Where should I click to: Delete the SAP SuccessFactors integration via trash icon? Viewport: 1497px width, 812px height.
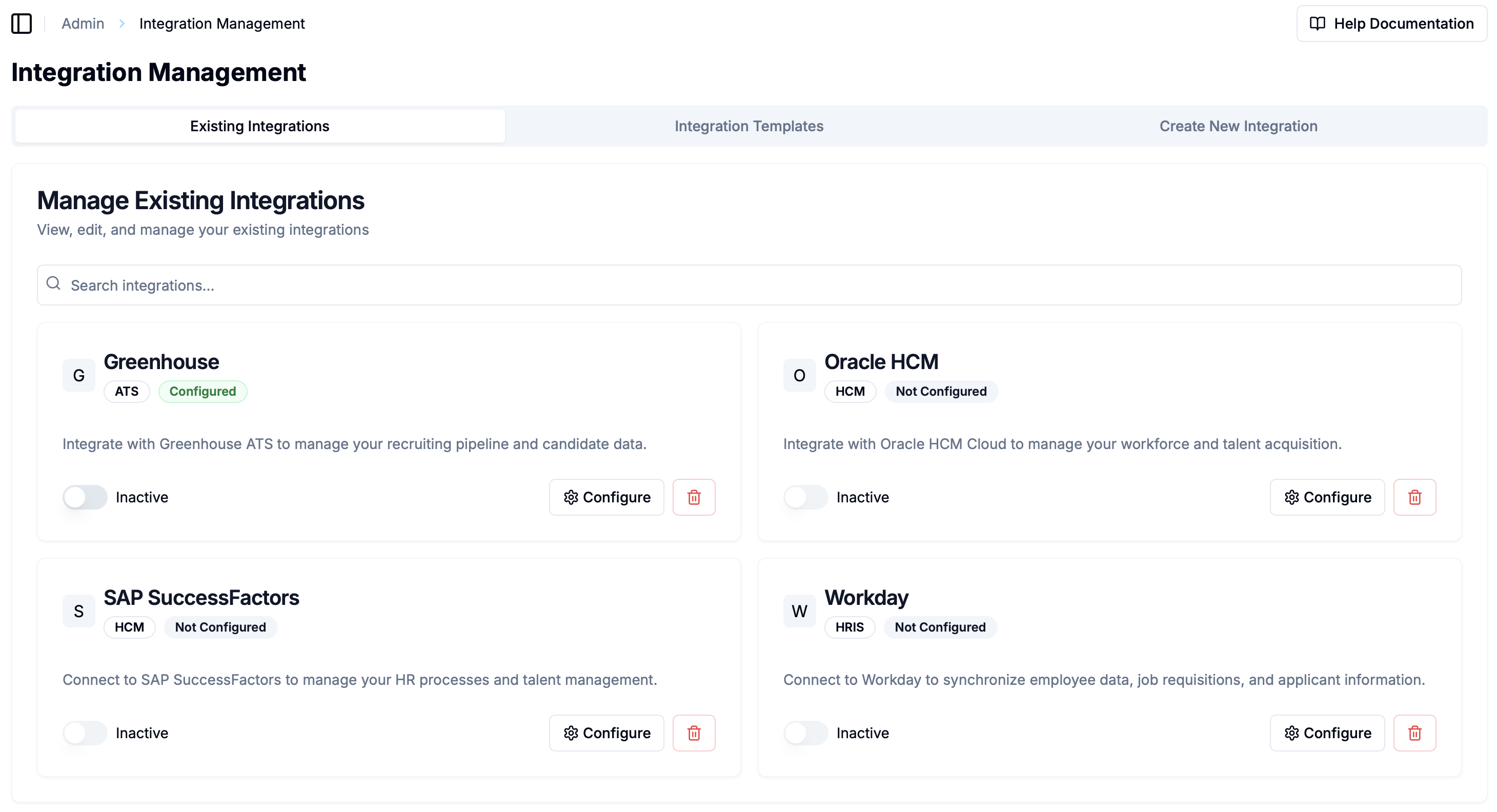coord(694,733)
